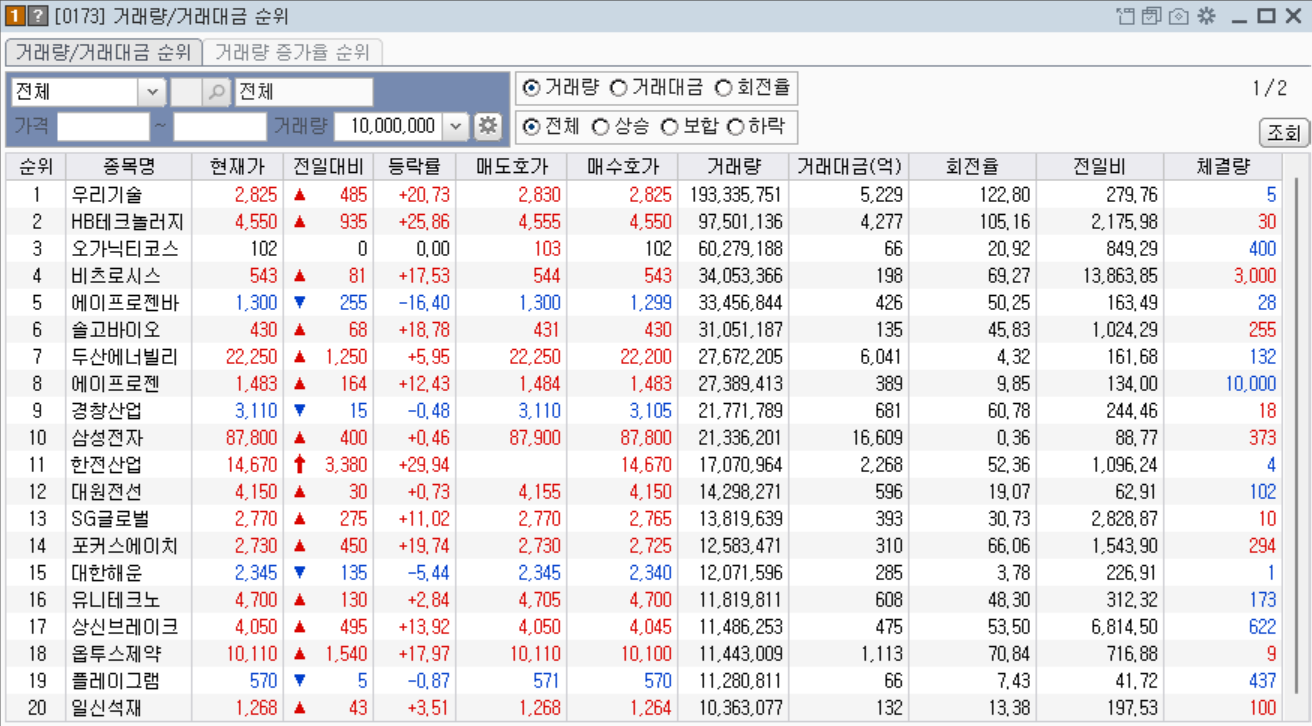Select the 대원전선 stock name
This screenshot has height=726, width=1312.
tap(107, 492)
